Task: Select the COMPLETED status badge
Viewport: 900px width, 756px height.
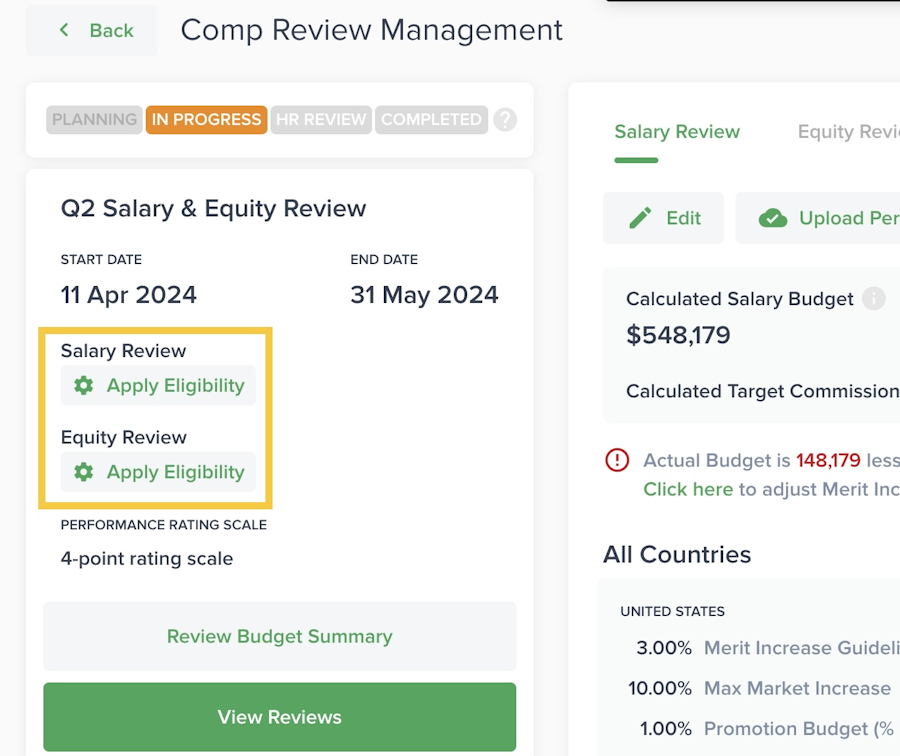Action: click(431, 120)
